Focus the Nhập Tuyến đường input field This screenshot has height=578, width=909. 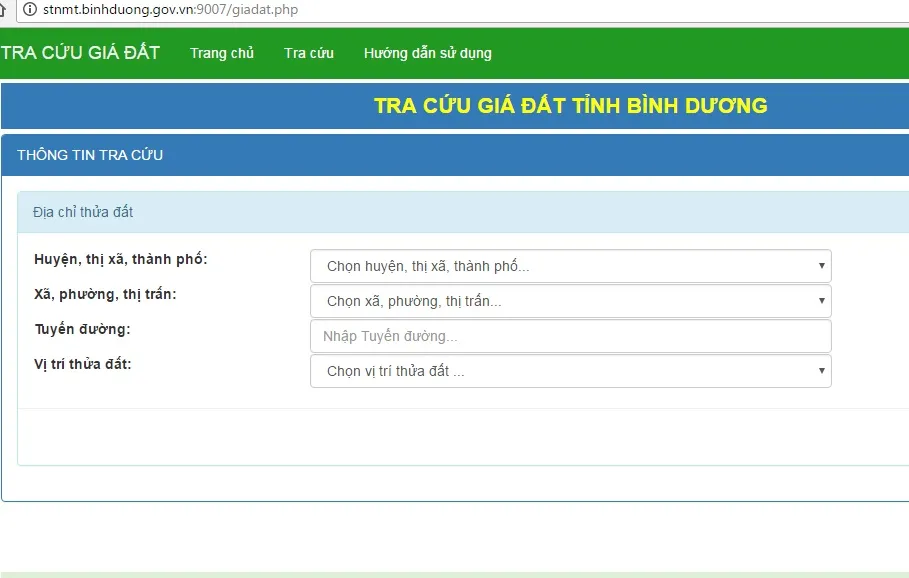point(571,336)
